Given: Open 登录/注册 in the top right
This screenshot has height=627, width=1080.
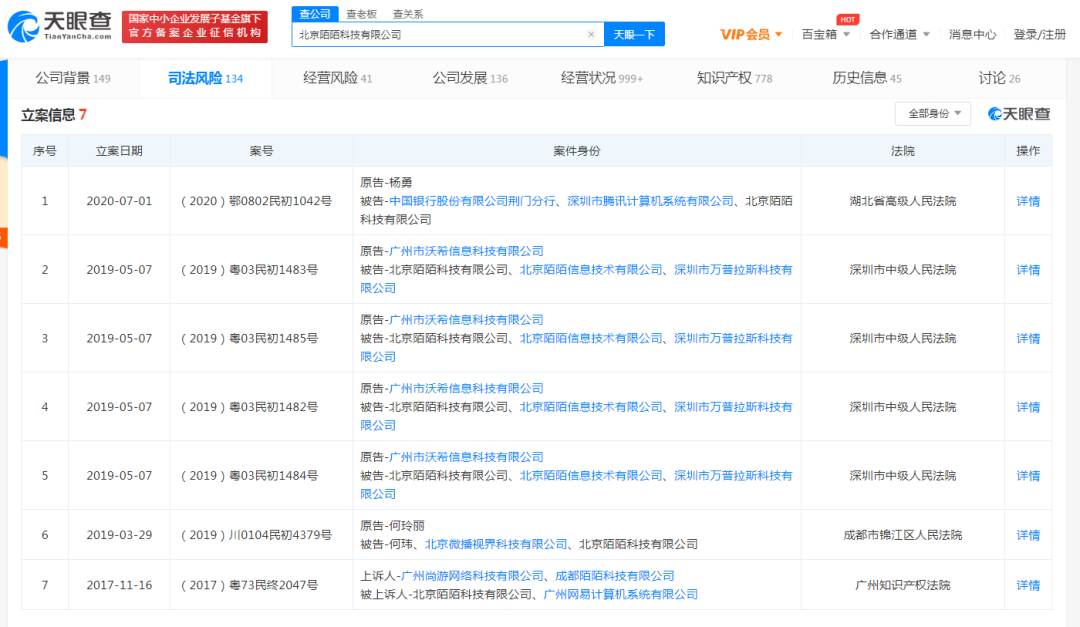Looking at the screenshot, I should click(1039, 34).
